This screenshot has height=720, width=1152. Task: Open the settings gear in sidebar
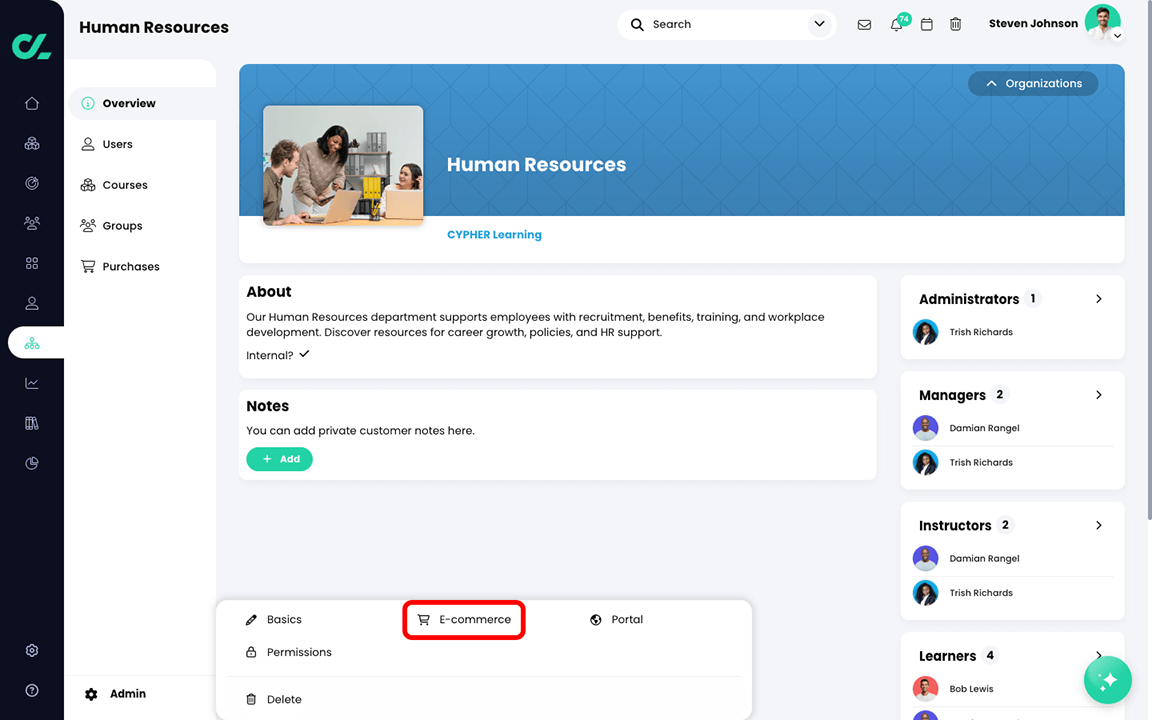[x=31, y=650]
